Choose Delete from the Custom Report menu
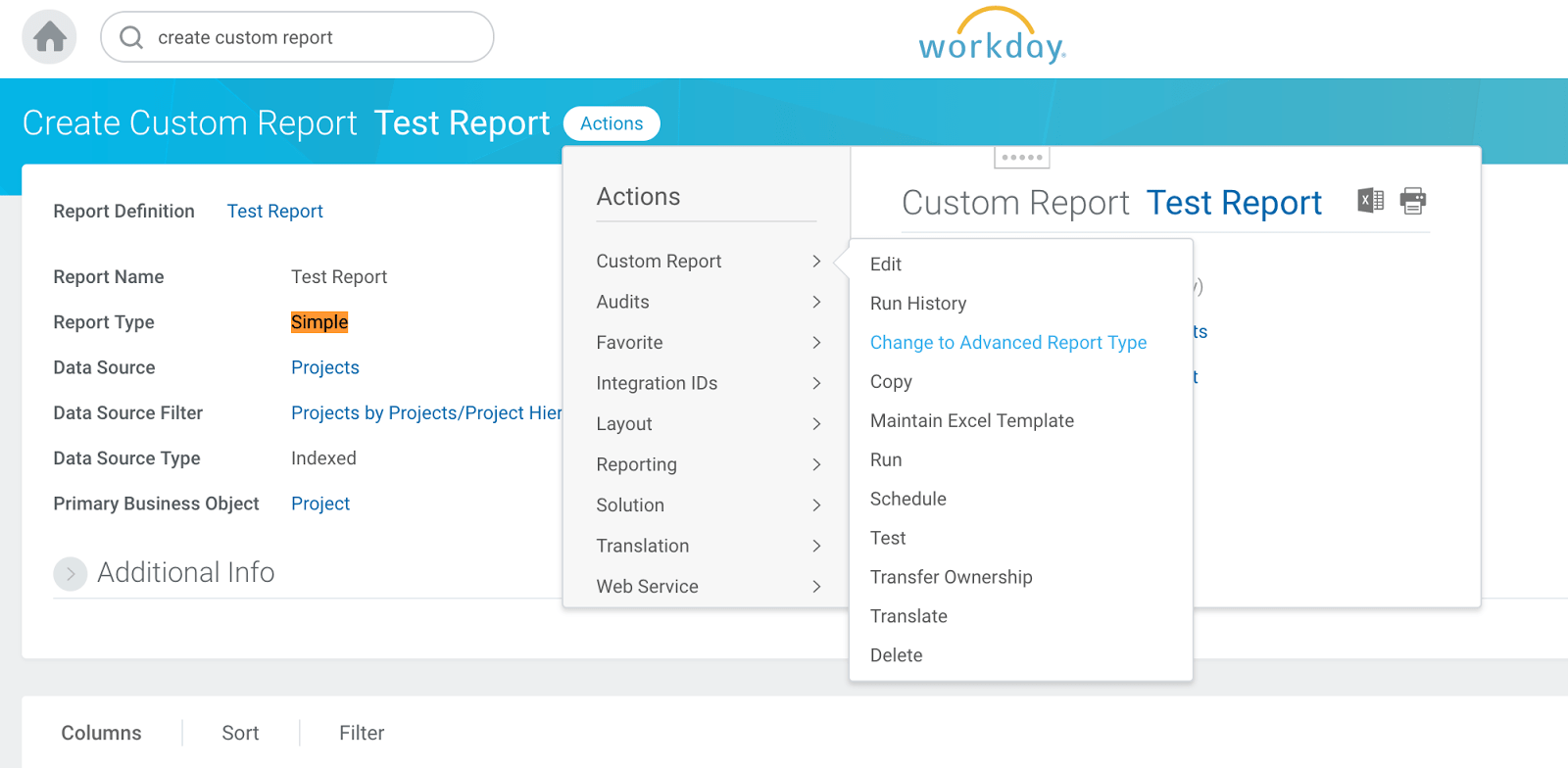 click(896, 655)
